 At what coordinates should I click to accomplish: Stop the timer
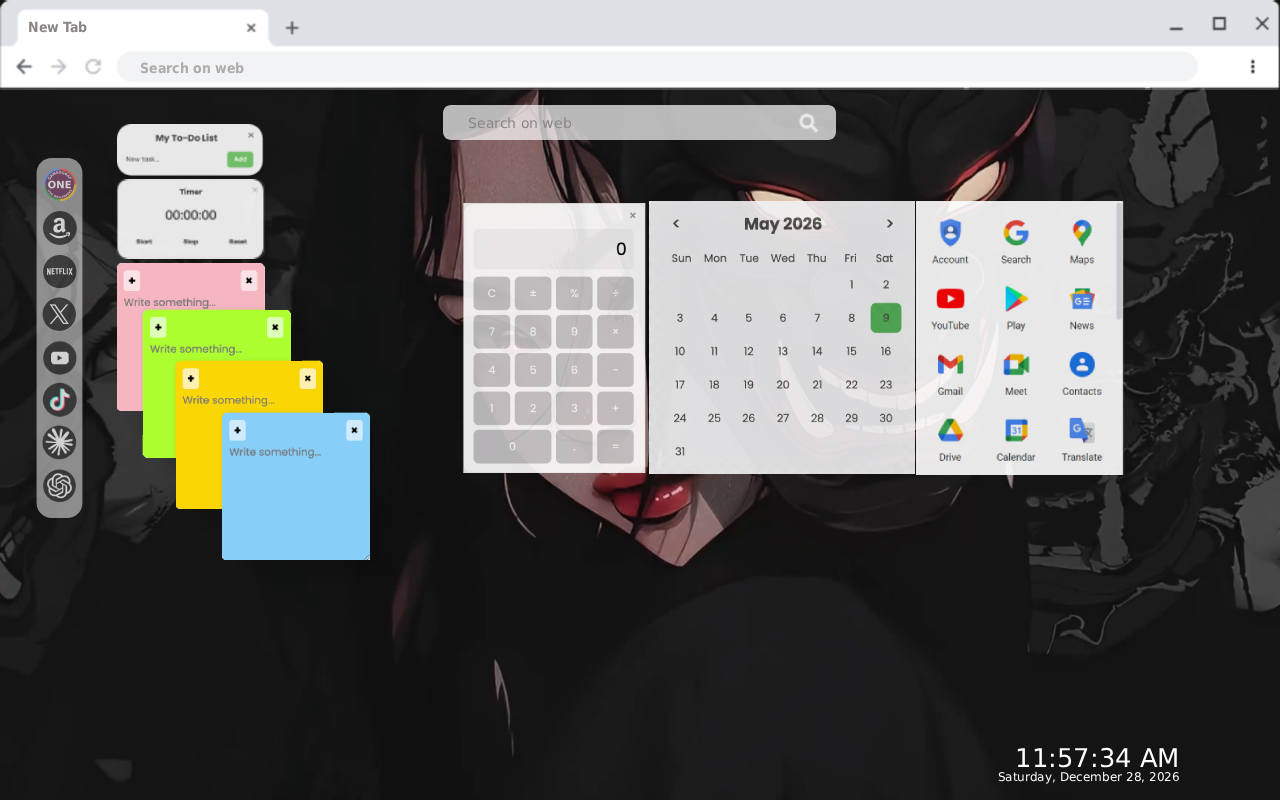tap(190, 242)
